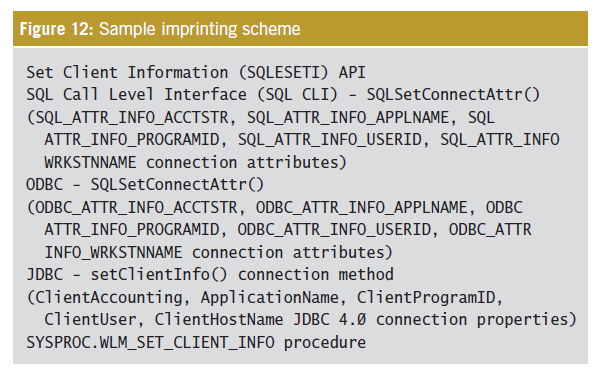Screen dimensions: 606x377
Task: Click the SQL_ATTR_INFO_USERID attribute
Action: click(x=330, y=140)
